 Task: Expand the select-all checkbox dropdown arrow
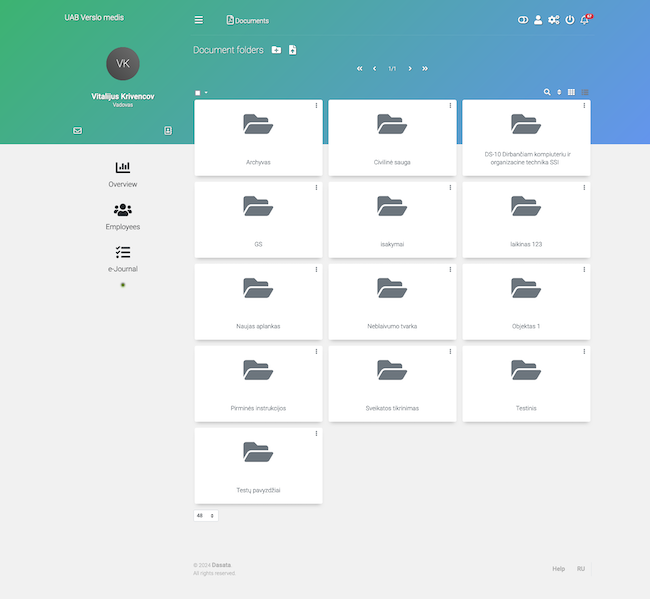coord(206,92)
